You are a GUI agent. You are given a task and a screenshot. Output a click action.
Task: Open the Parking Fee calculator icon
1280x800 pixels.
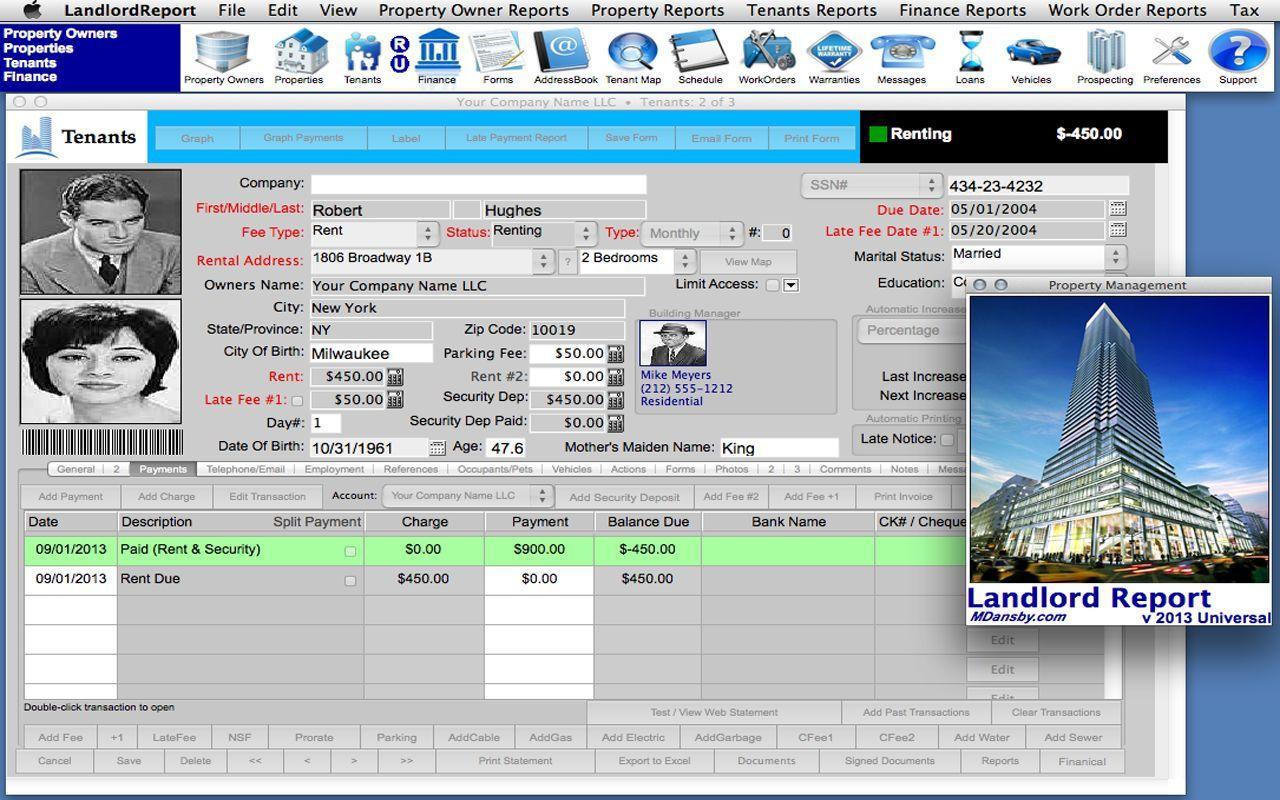(615, 354)
